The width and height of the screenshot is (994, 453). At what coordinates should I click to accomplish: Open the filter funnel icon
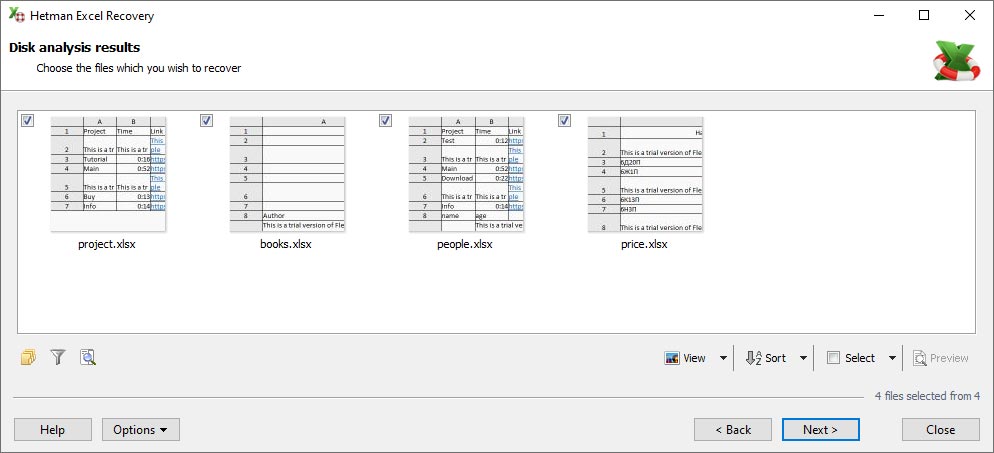pyautogui.click(x=58, y=358)
